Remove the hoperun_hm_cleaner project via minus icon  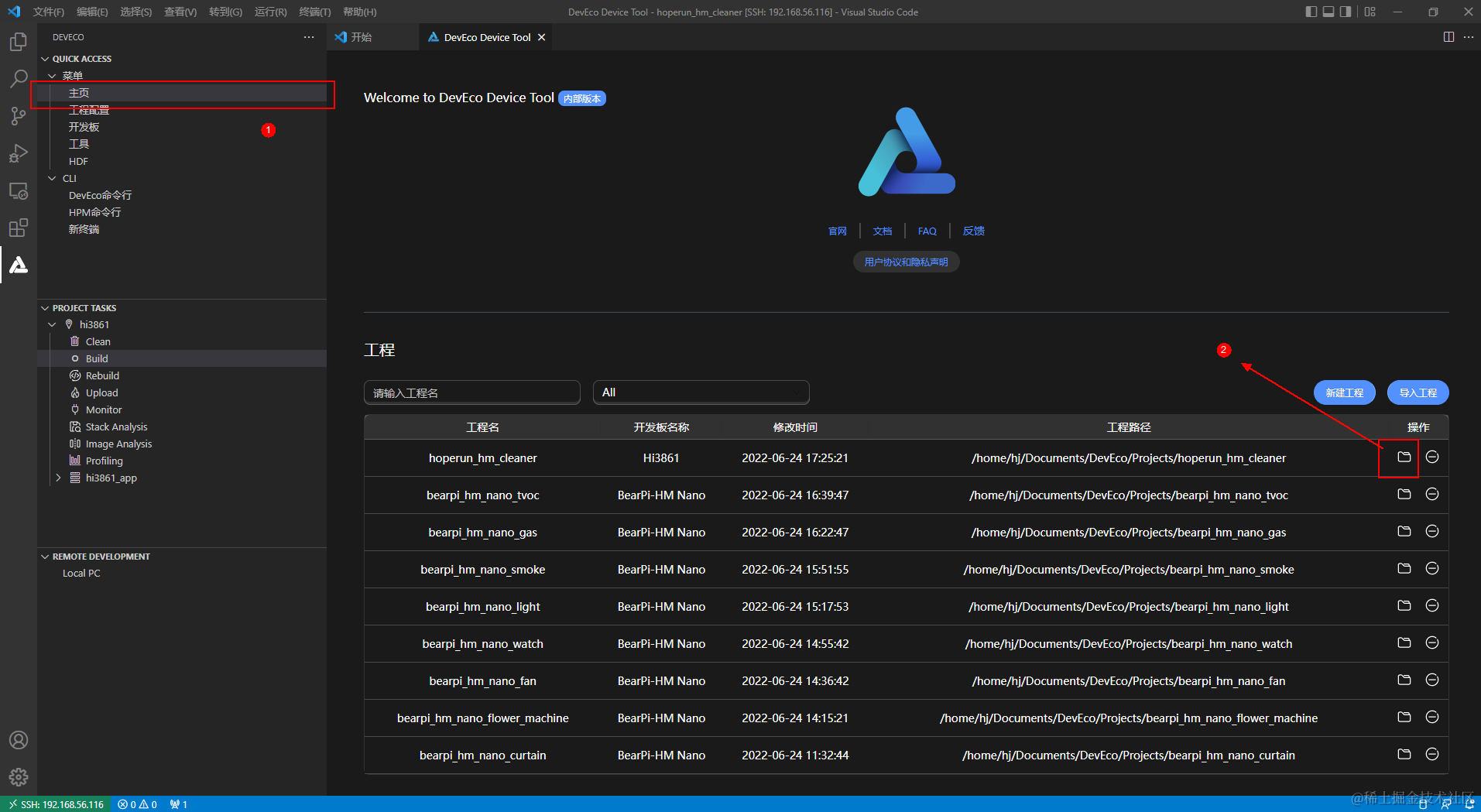(1432, 457)
